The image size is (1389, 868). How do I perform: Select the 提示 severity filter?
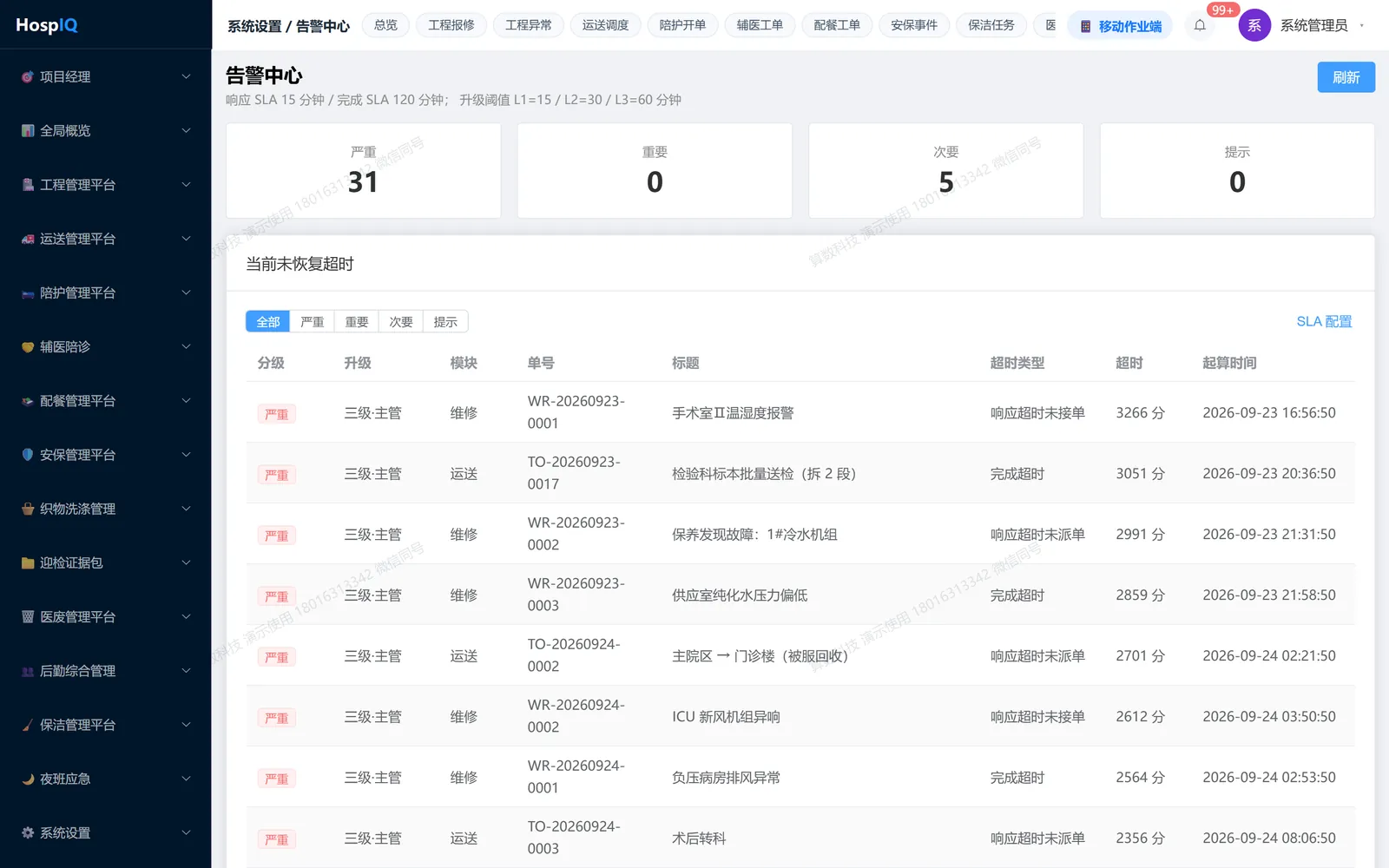click(445, 322)
